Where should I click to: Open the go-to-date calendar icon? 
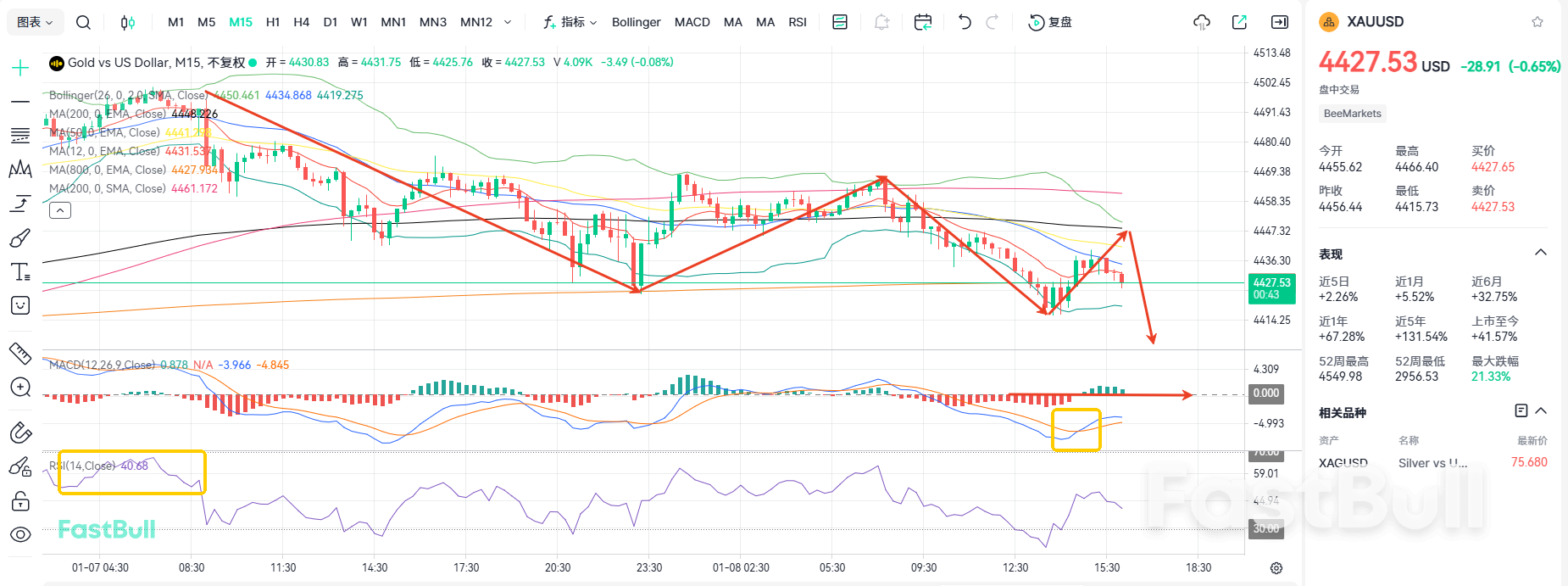click(923, 22)
